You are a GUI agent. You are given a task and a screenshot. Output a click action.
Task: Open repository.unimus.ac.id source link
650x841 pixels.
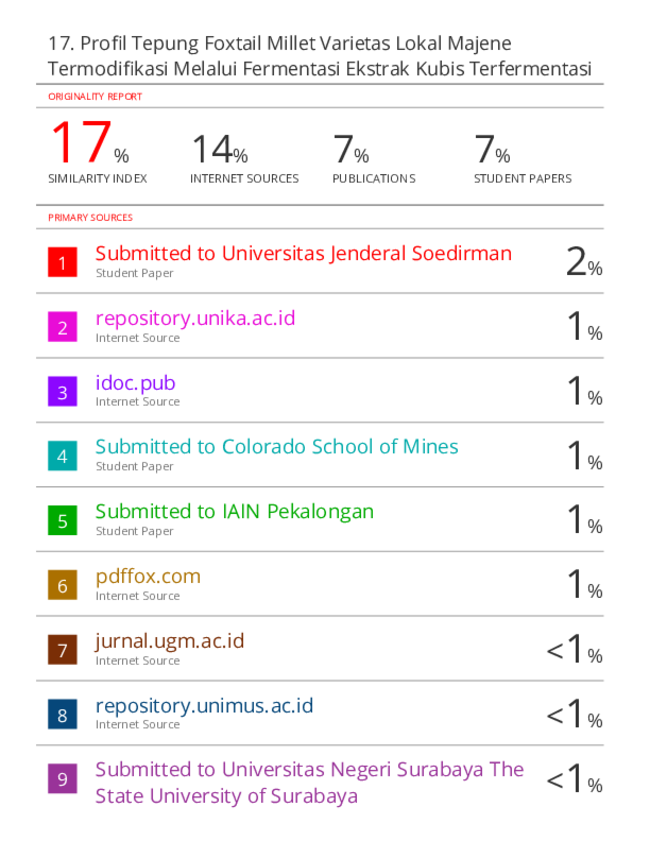[204, 706]
